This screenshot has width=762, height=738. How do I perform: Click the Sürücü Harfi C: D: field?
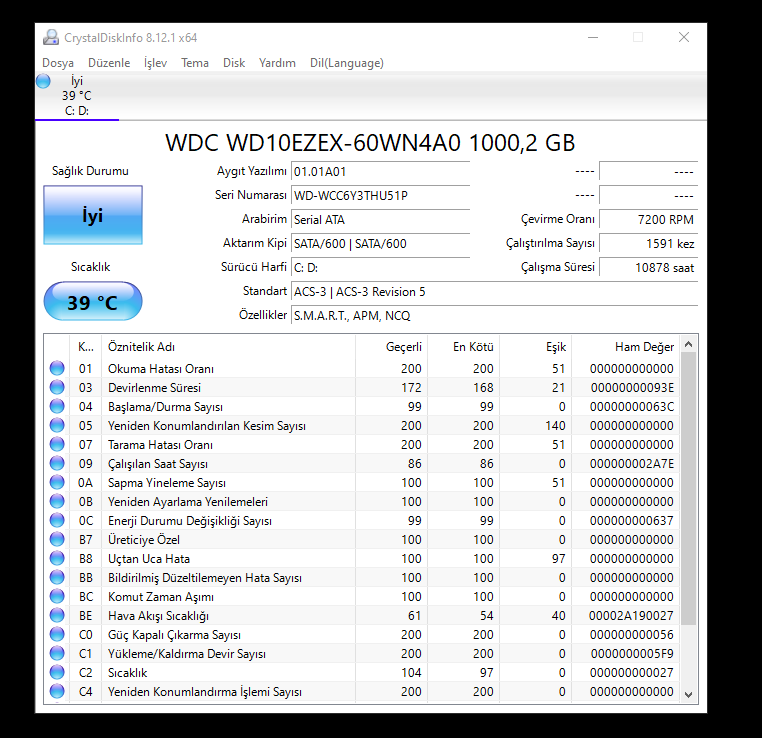tap(381, 268)
